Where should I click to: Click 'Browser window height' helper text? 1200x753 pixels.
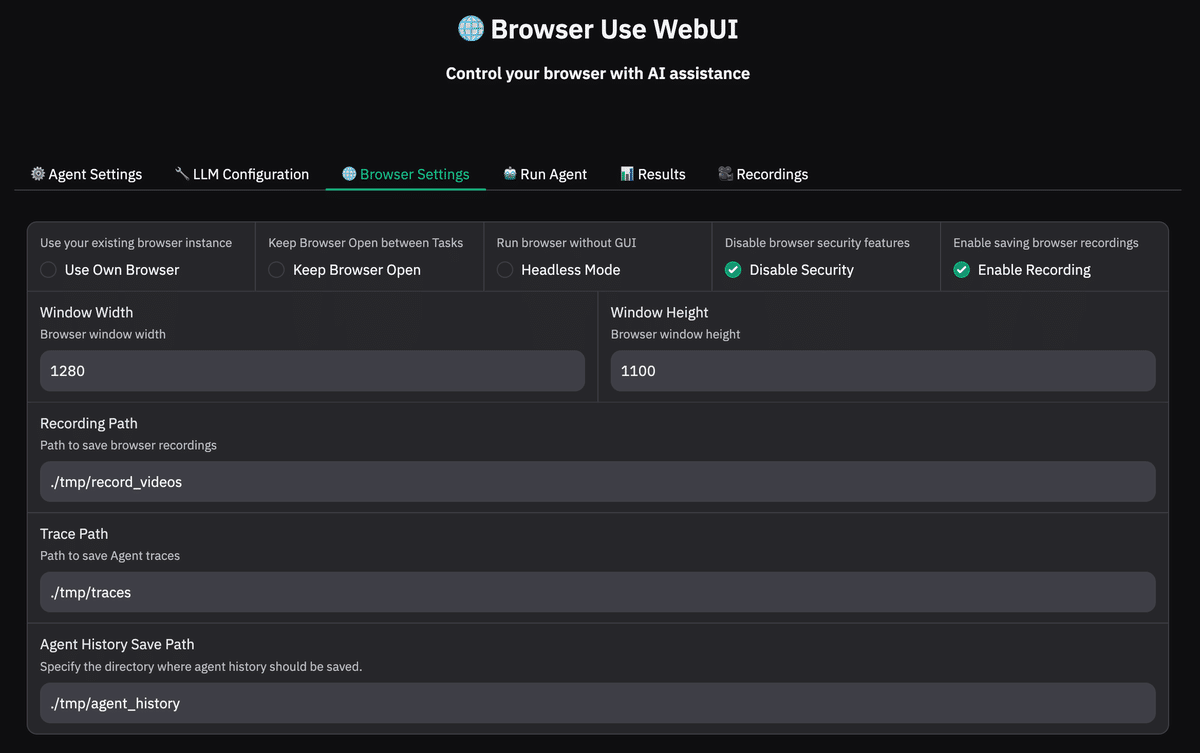pos(676,334)
